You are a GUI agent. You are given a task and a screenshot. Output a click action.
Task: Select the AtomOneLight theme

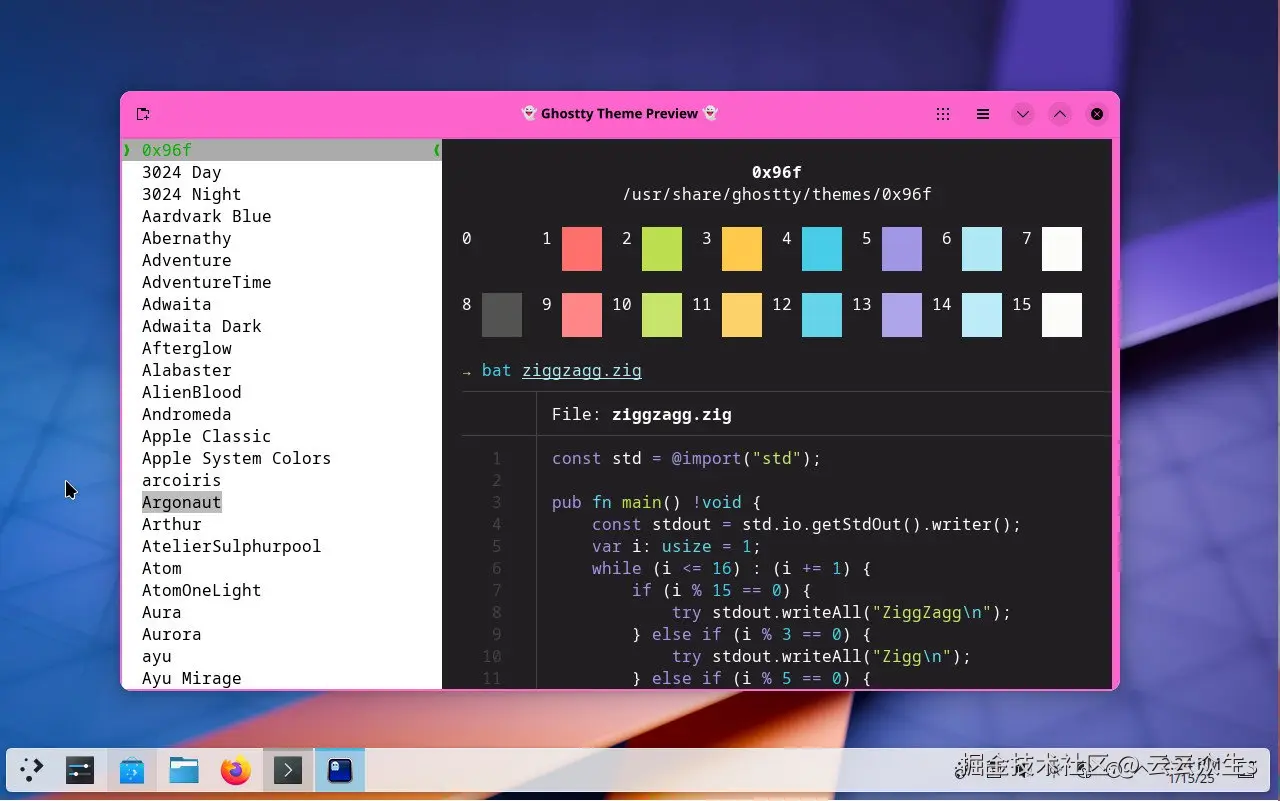[201, 590]
